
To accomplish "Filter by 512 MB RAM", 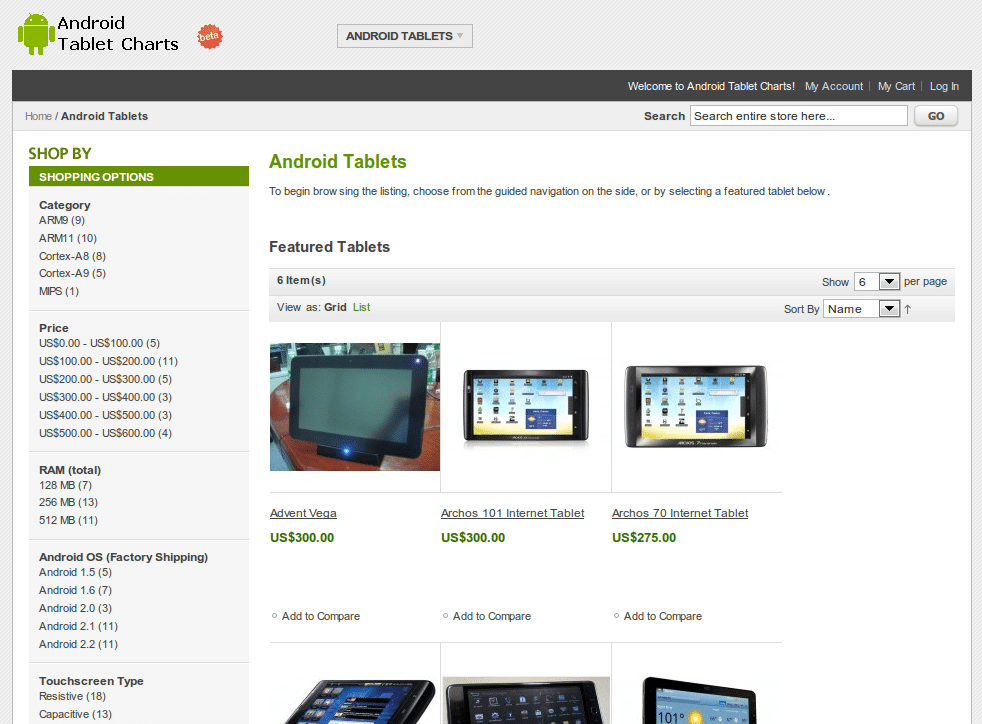I will tap(68, 520).
